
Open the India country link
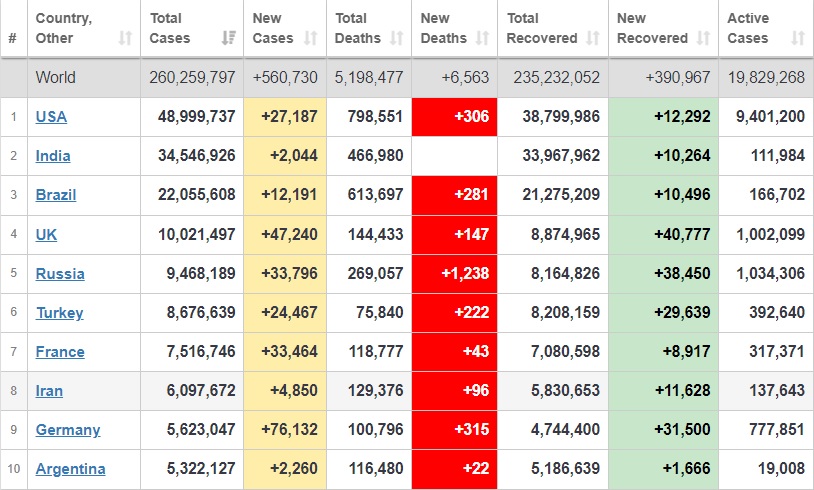coord(53,155)
